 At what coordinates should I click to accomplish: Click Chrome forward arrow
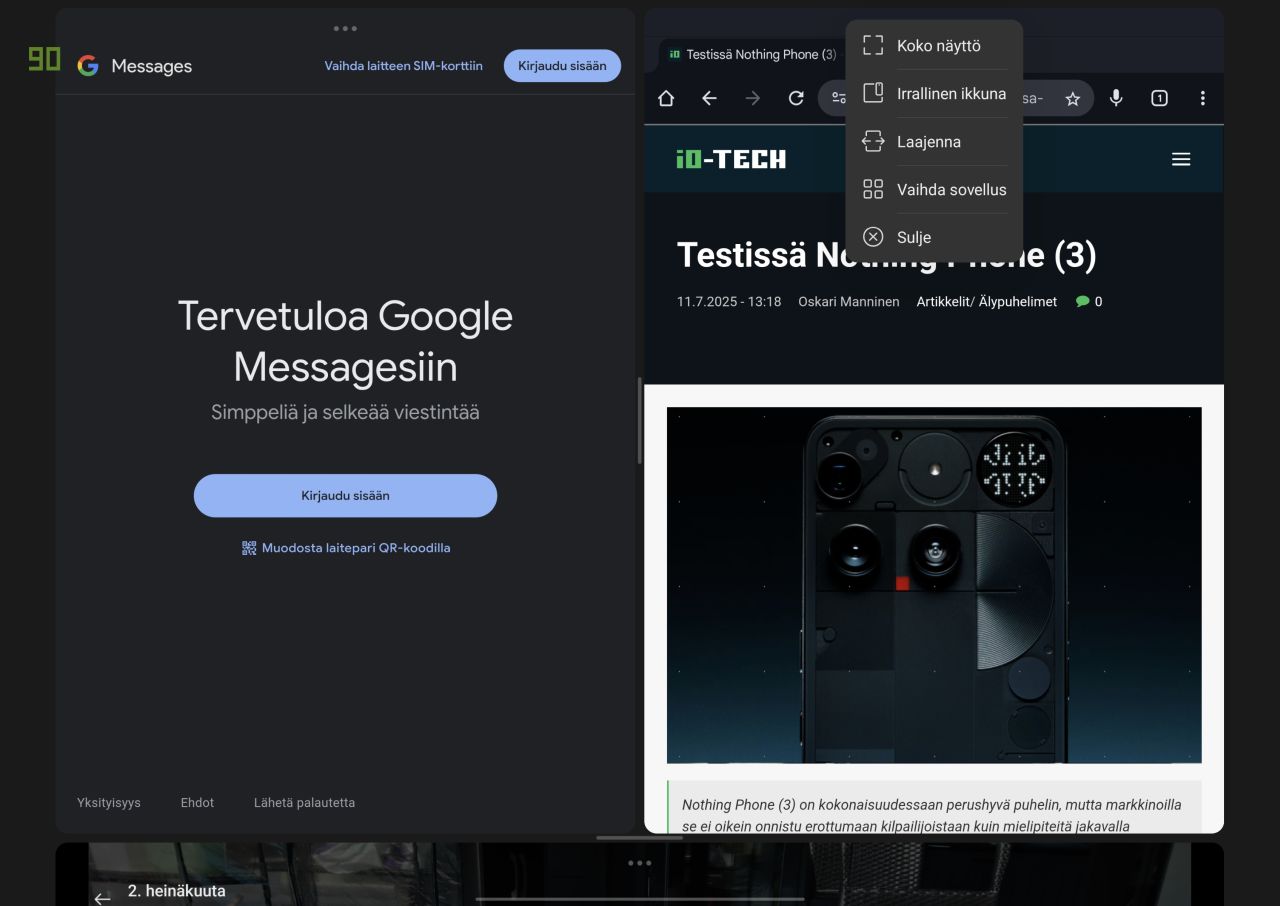tap(753, 98)
